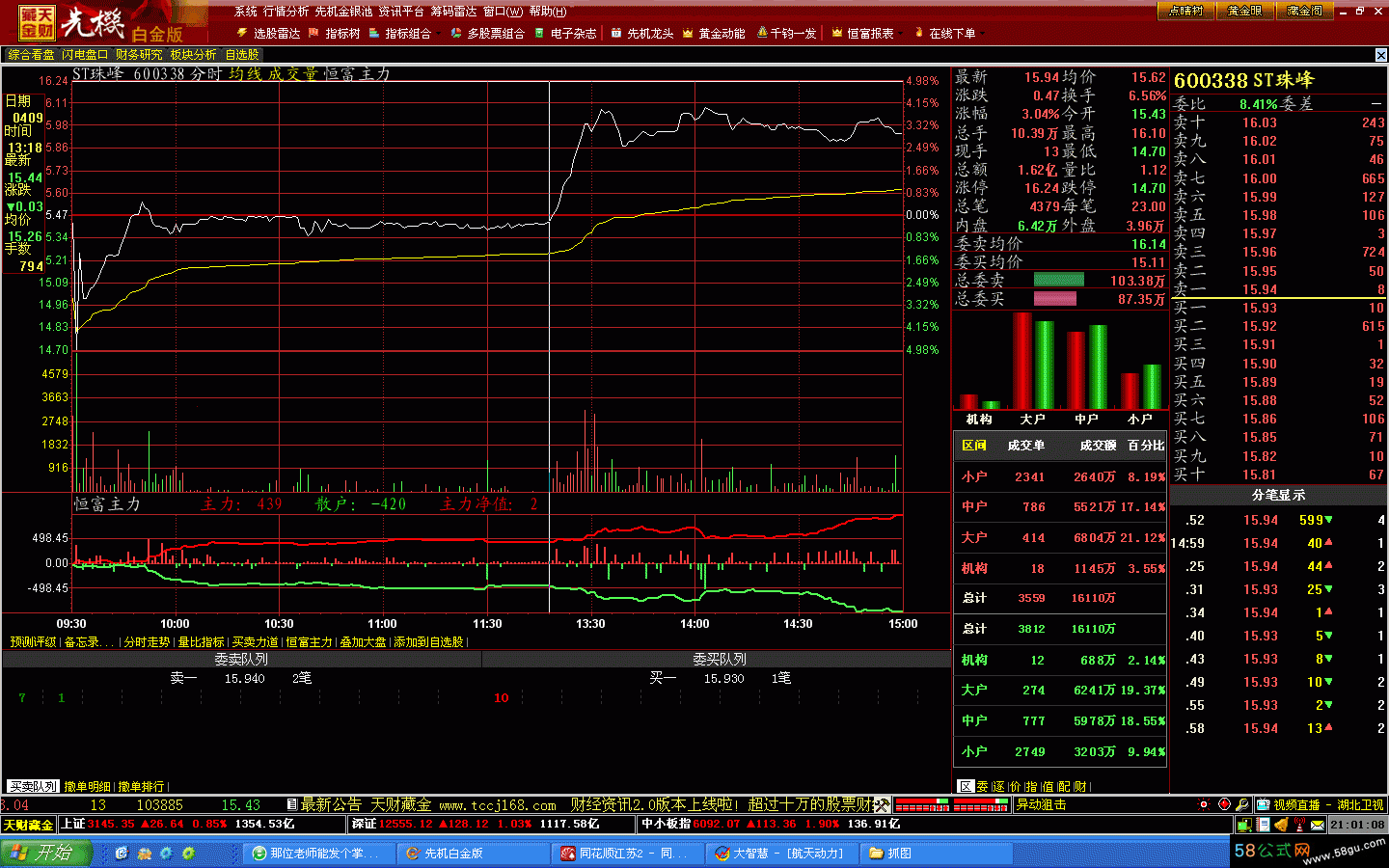Click the 天财藏金 status bar label
The width and height of the screenshot is (1389, 868).
coord(29,825)
